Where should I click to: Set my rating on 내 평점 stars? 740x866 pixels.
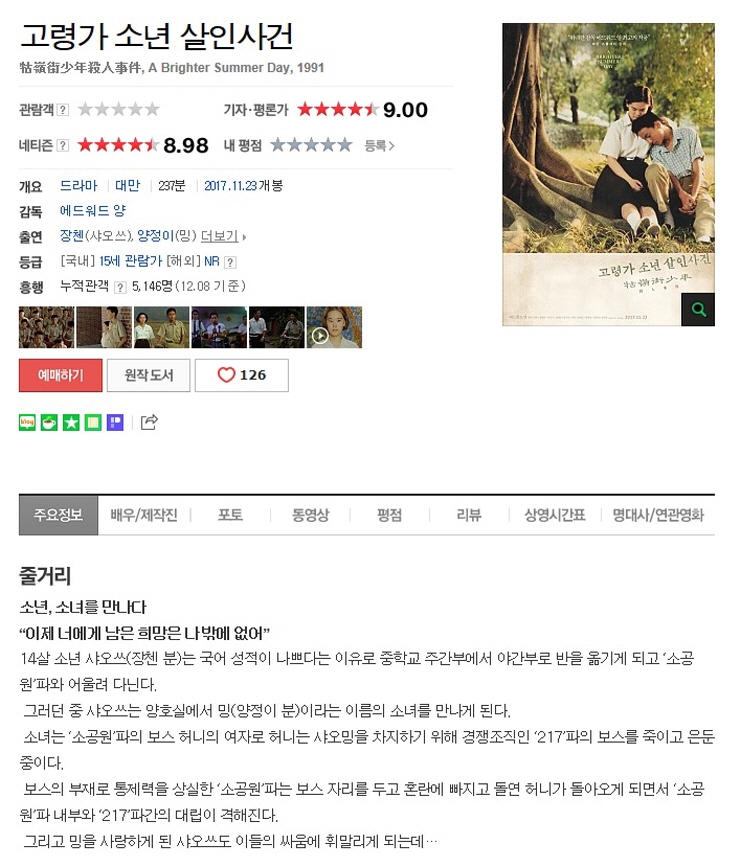311,145
